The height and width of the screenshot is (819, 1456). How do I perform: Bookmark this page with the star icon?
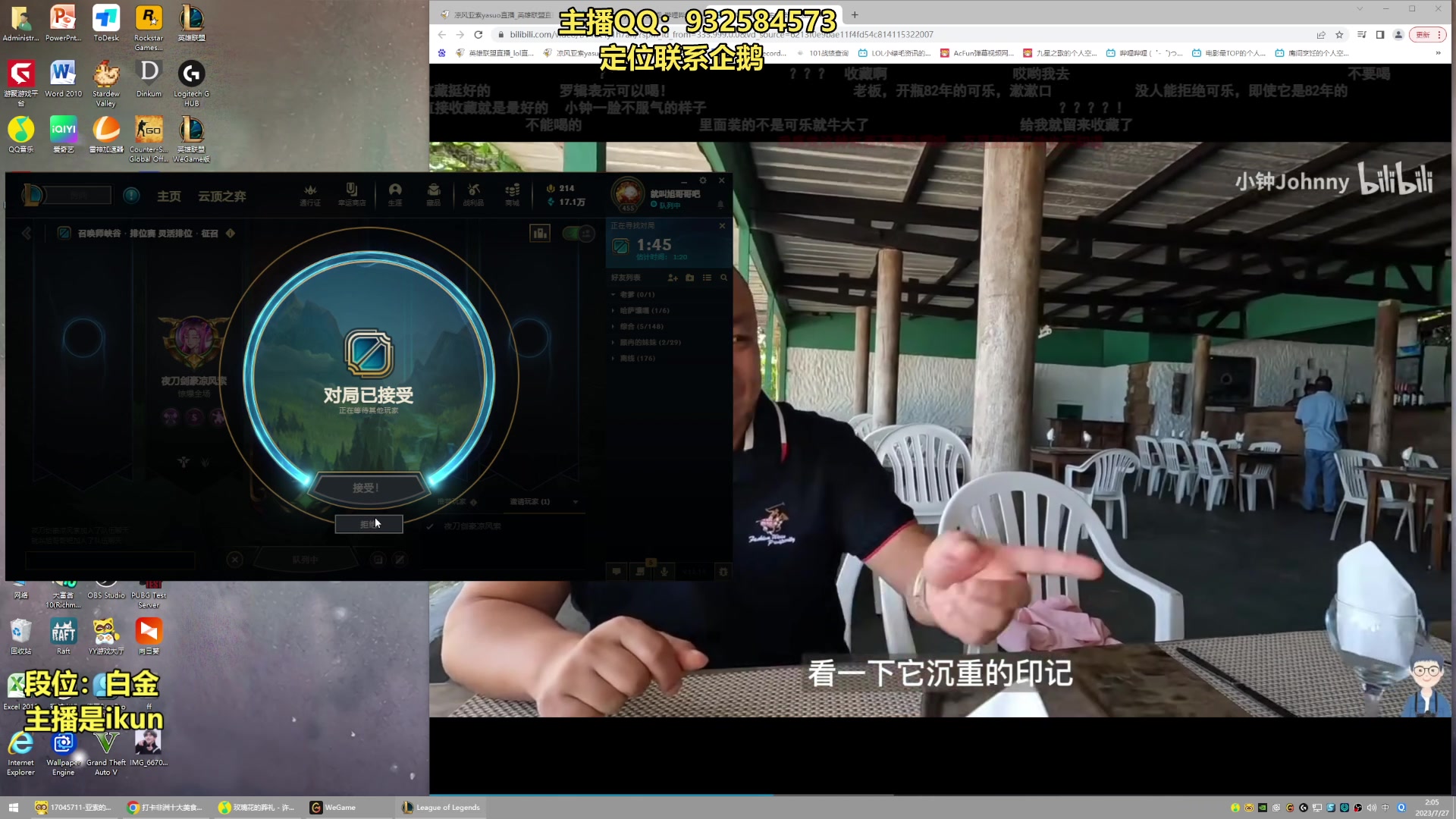(1339, 35)
